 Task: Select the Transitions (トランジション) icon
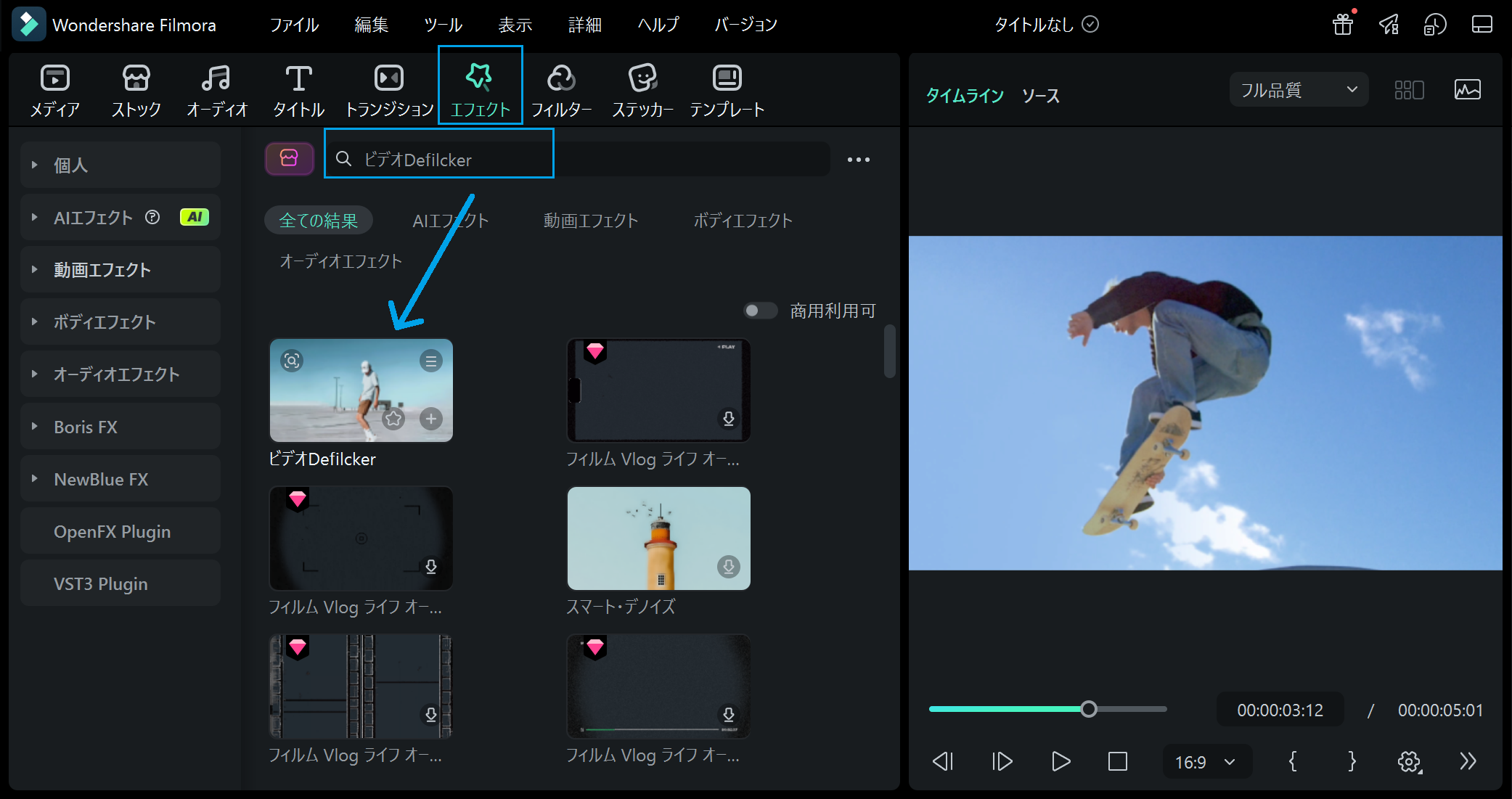tap(389, 78)
